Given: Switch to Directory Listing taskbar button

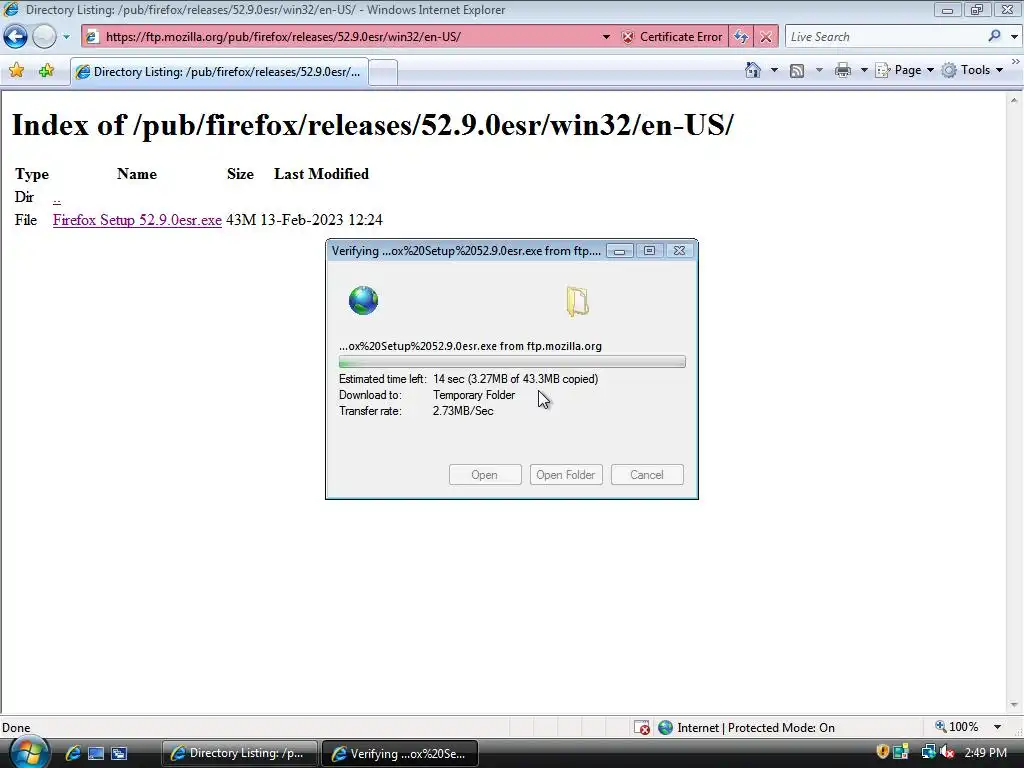Looking at the screenshot, I should click(x=240, y=753).
